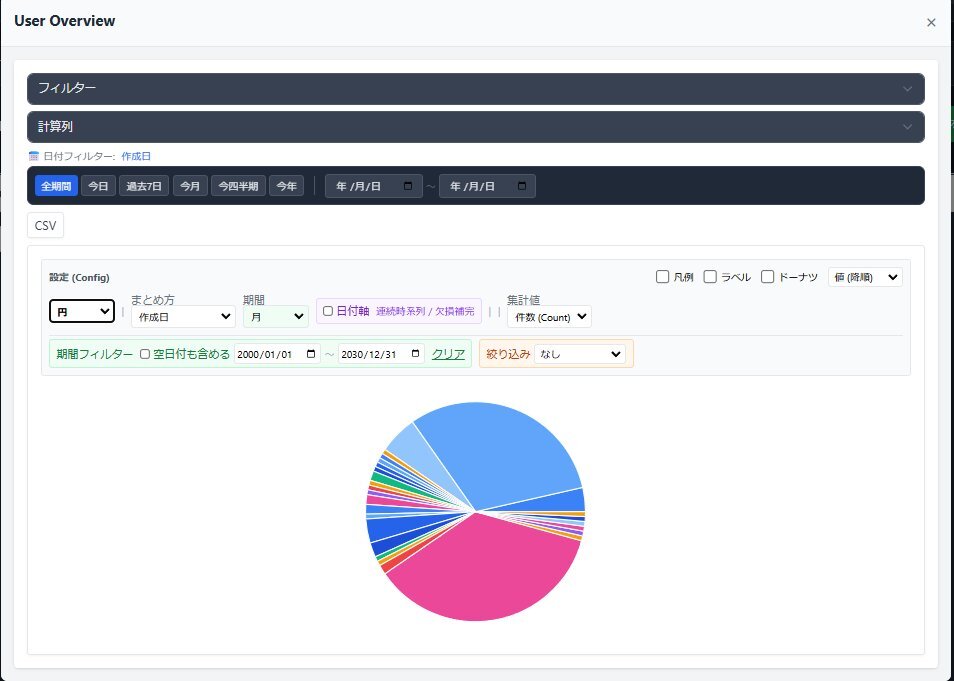954x681 pixels.
Task: Select the 全期間 date range tab
Action: tap(56, 186)
